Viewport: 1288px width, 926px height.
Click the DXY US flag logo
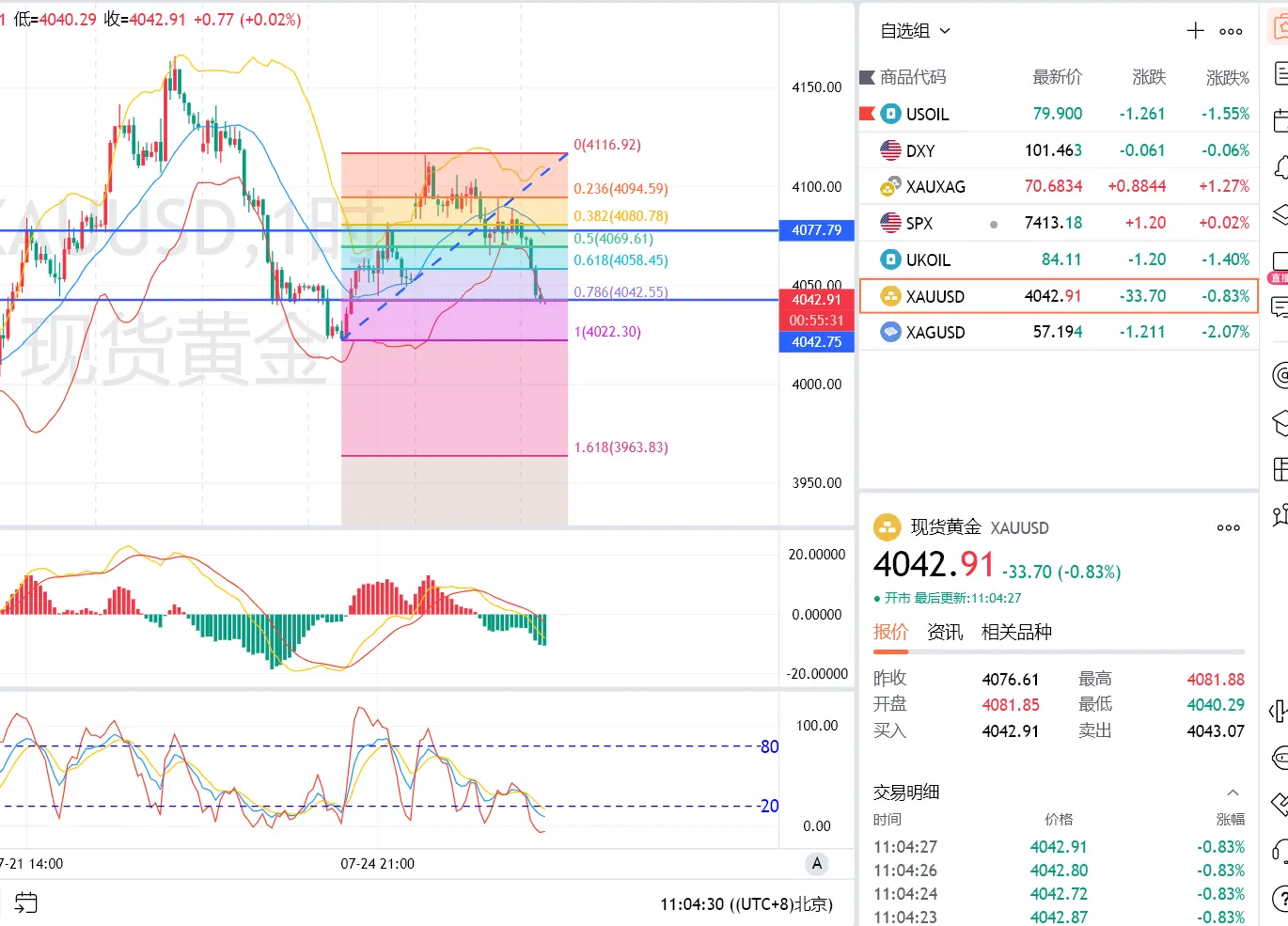click(890, 150)
